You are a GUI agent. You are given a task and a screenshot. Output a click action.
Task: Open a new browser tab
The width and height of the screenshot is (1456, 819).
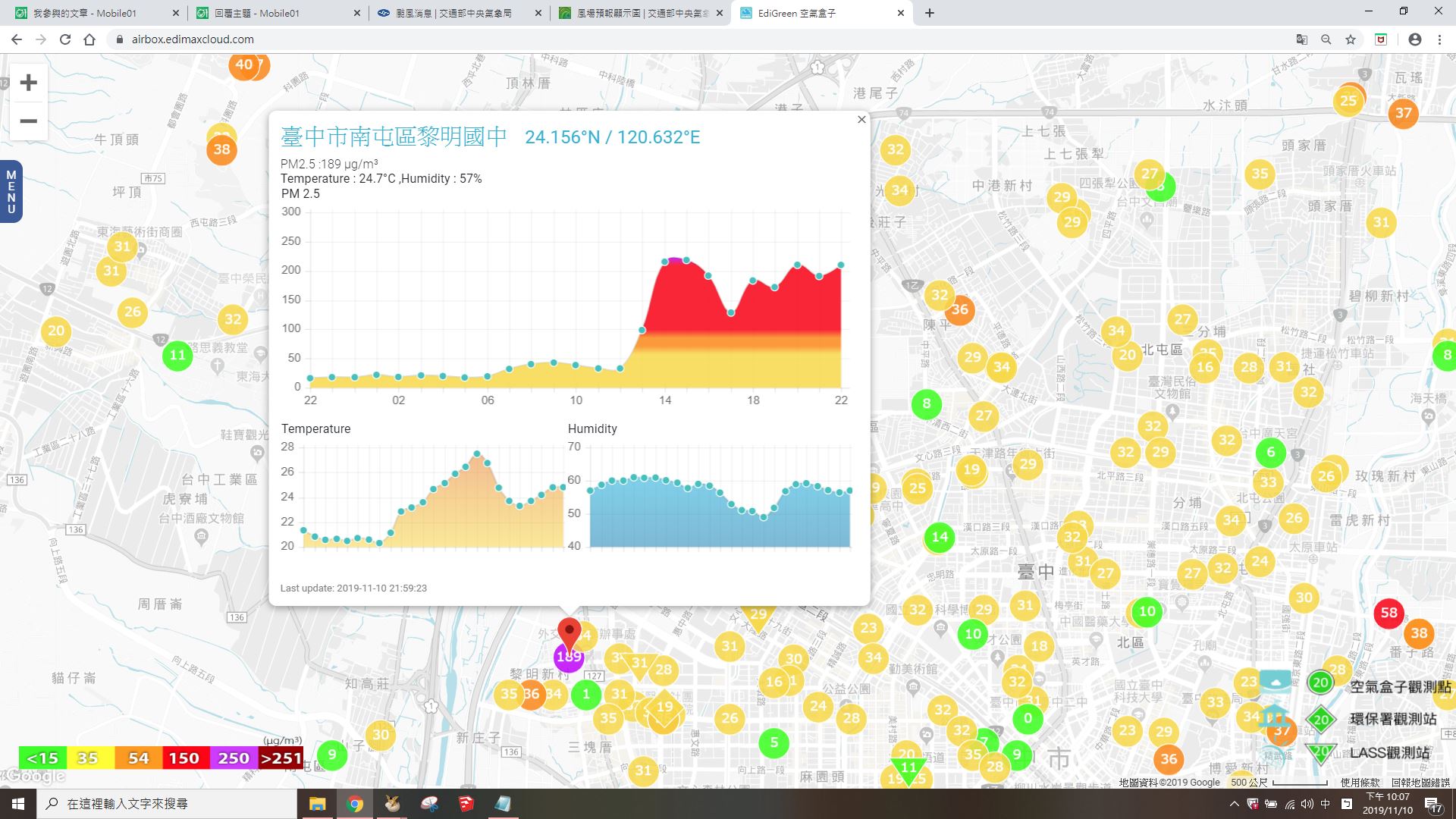[930, 13]
